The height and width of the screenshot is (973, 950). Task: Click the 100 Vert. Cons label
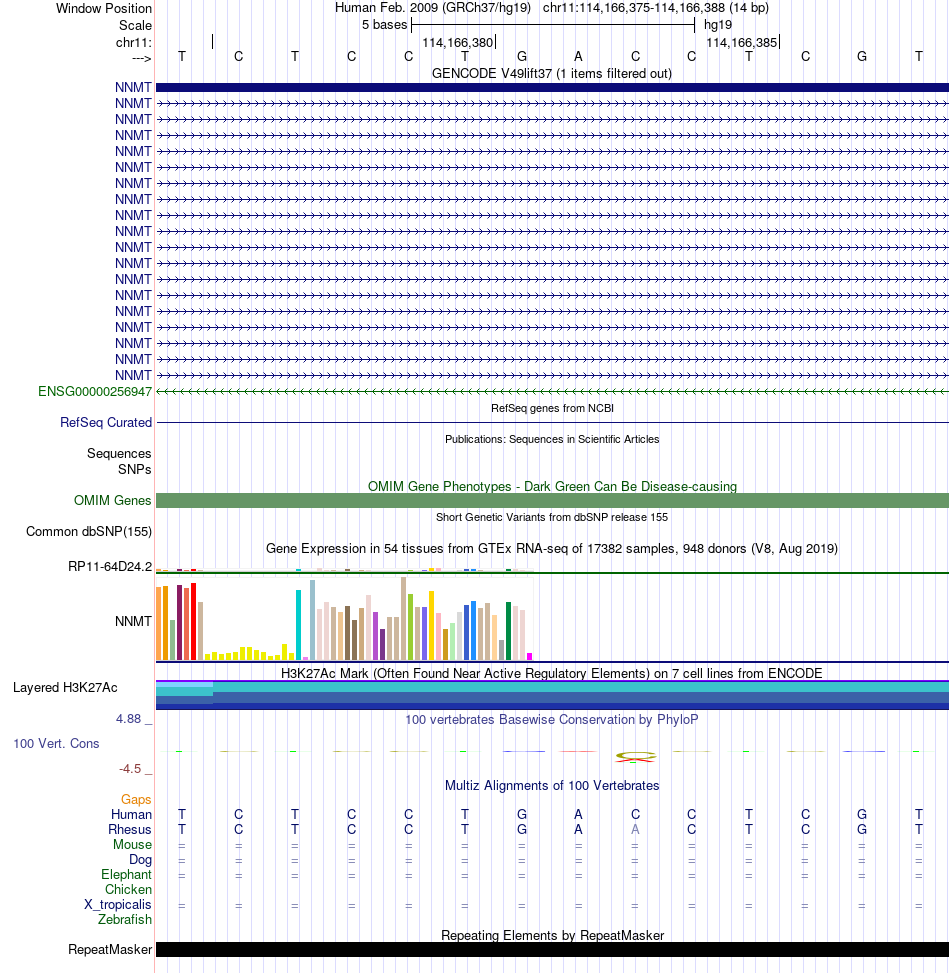(x=56, y=743)
